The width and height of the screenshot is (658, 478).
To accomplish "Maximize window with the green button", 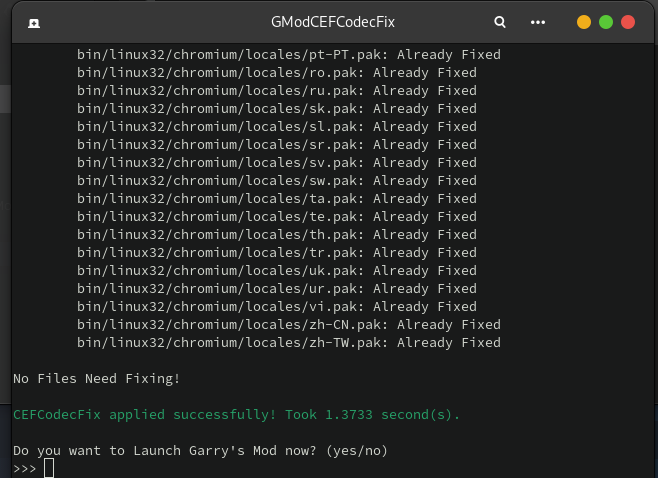I will tap(606, 22).
